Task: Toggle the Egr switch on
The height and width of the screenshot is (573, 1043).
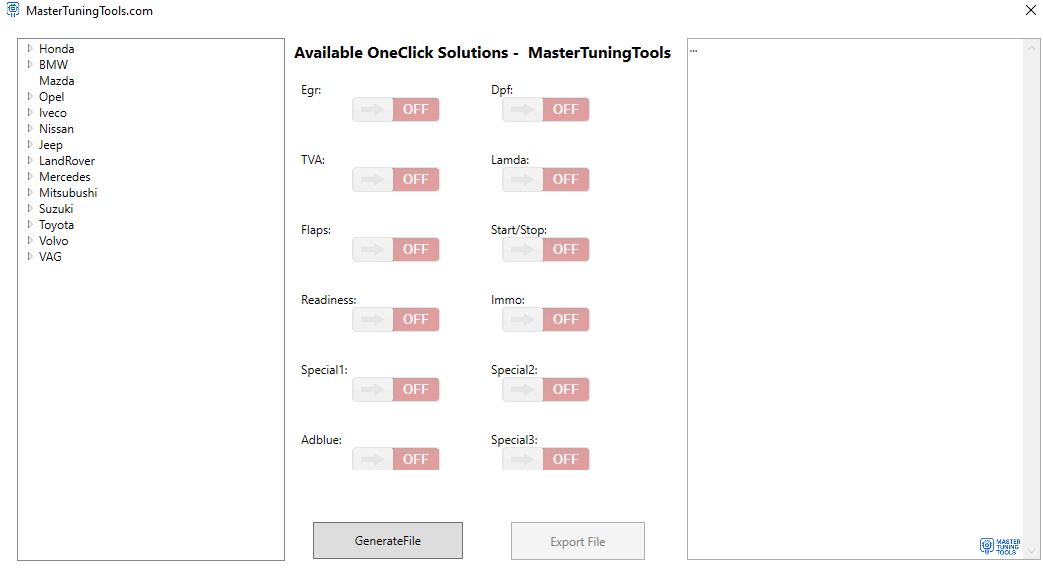Action: [396, 109]
